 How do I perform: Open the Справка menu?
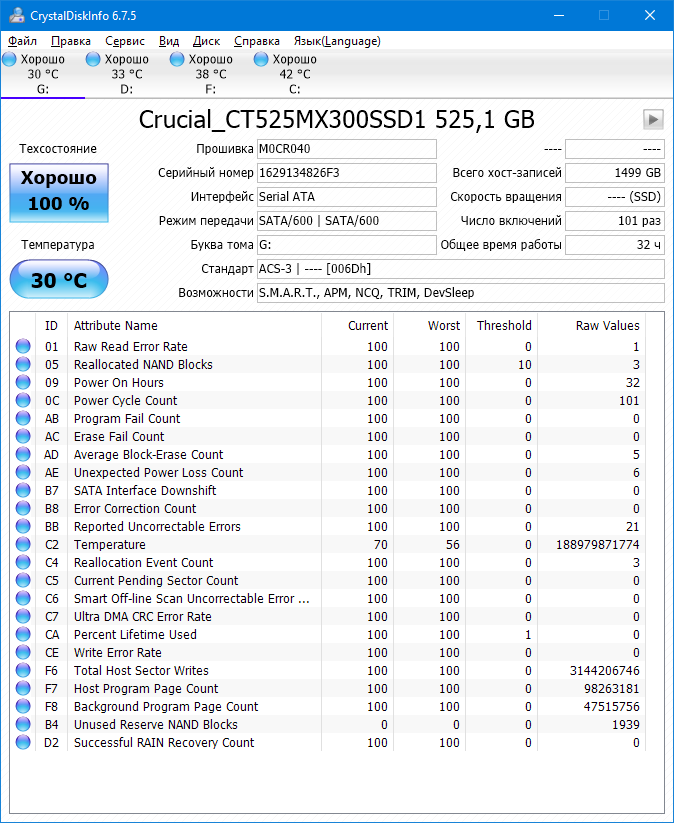(257, 41)
